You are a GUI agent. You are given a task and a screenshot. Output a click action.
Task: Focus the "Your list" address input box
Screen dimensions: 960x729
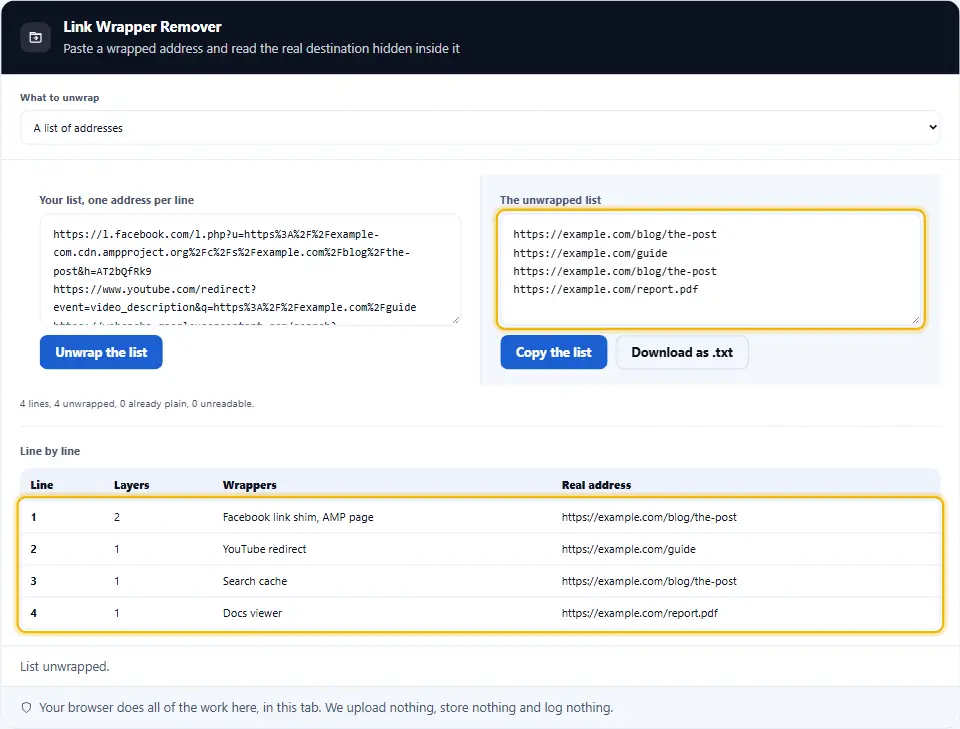pos(250,269)
